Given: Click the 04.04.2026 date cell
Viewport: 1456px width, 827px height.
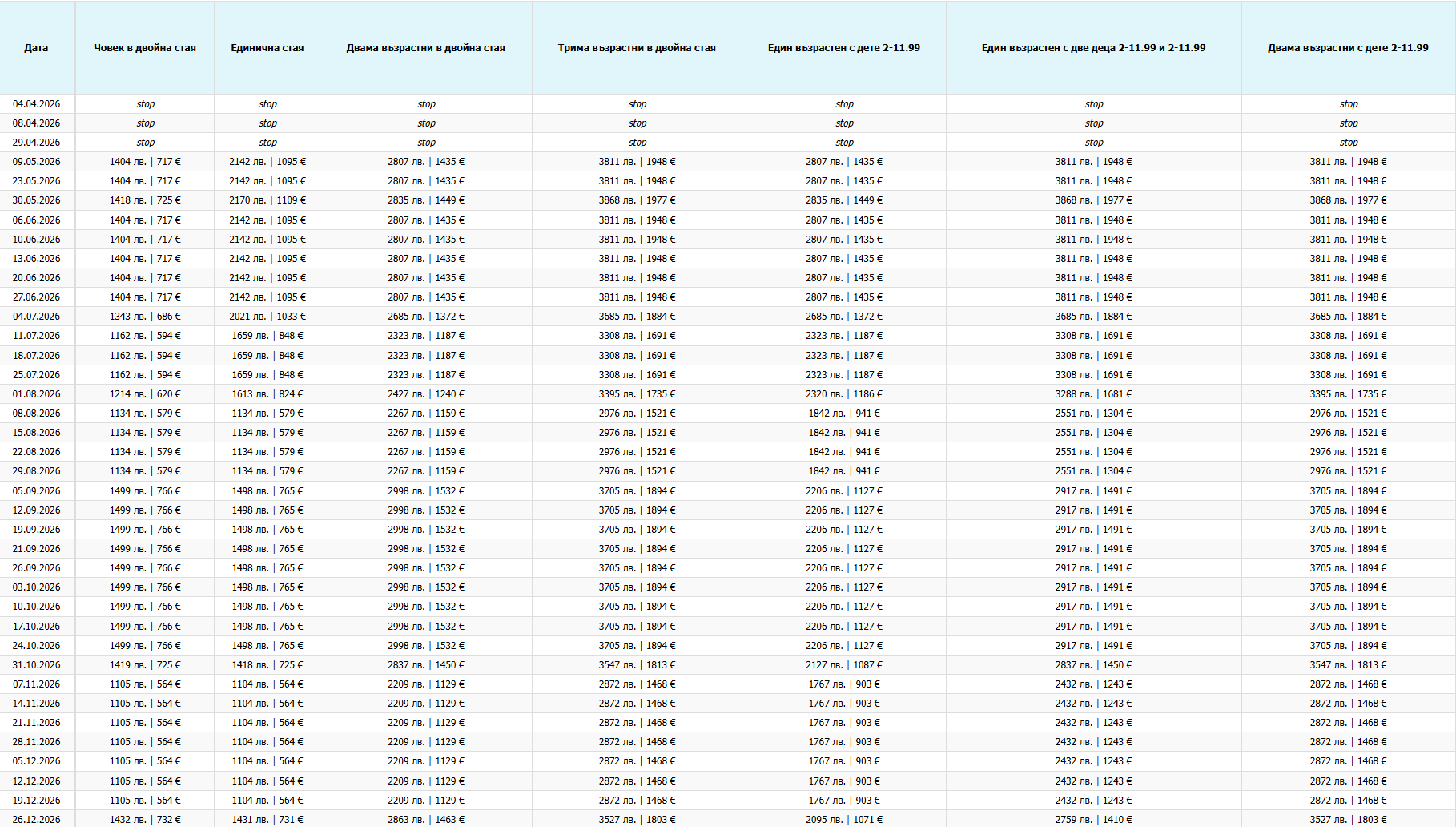Looking at the screenshot, I should (36, 104).
